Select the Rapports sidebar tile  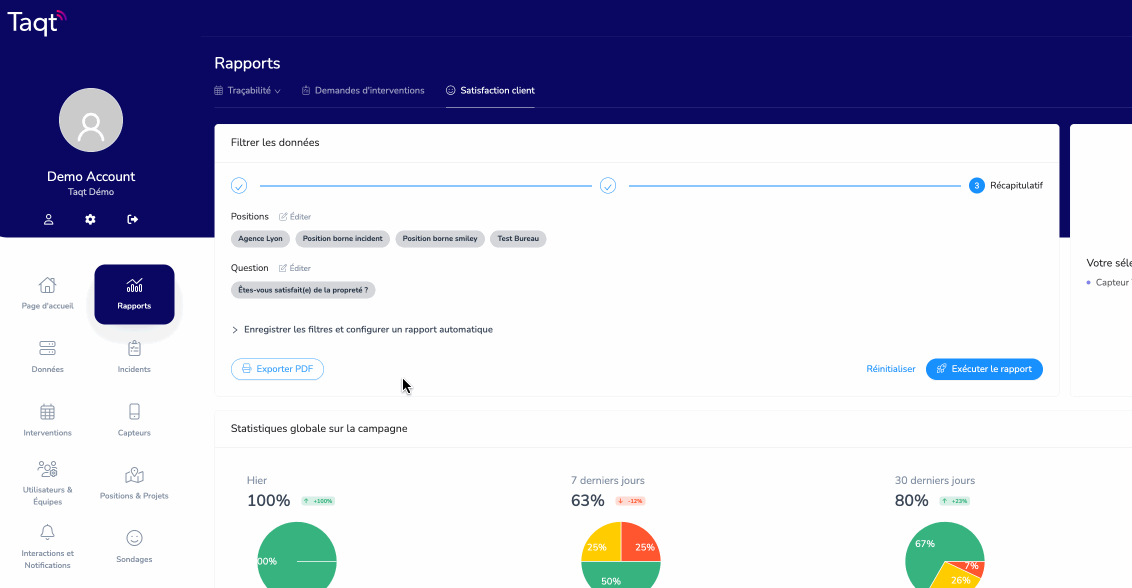coord(134,294)
